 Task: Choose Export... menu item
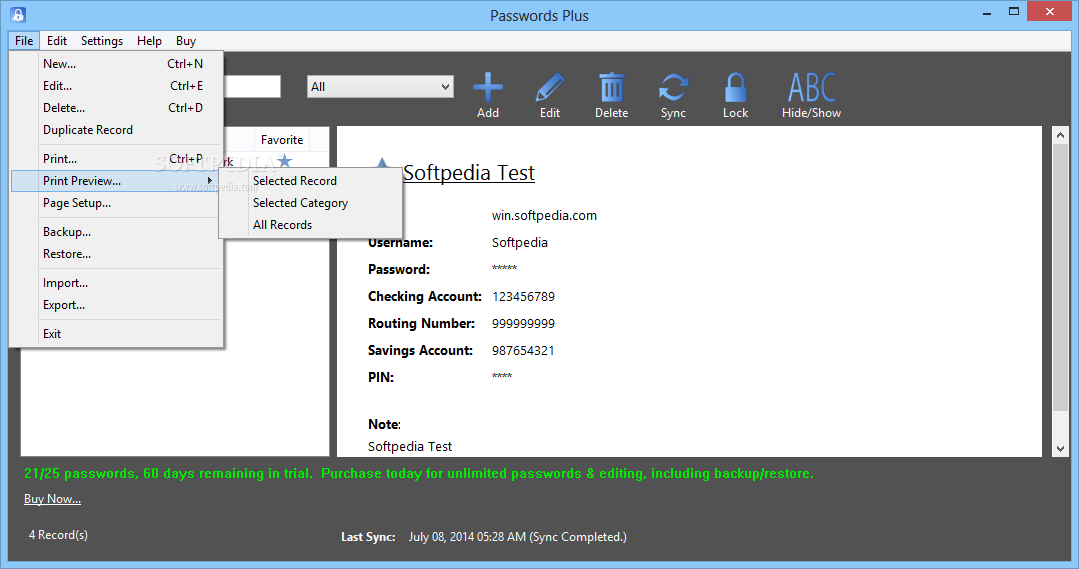coord(117,305)
